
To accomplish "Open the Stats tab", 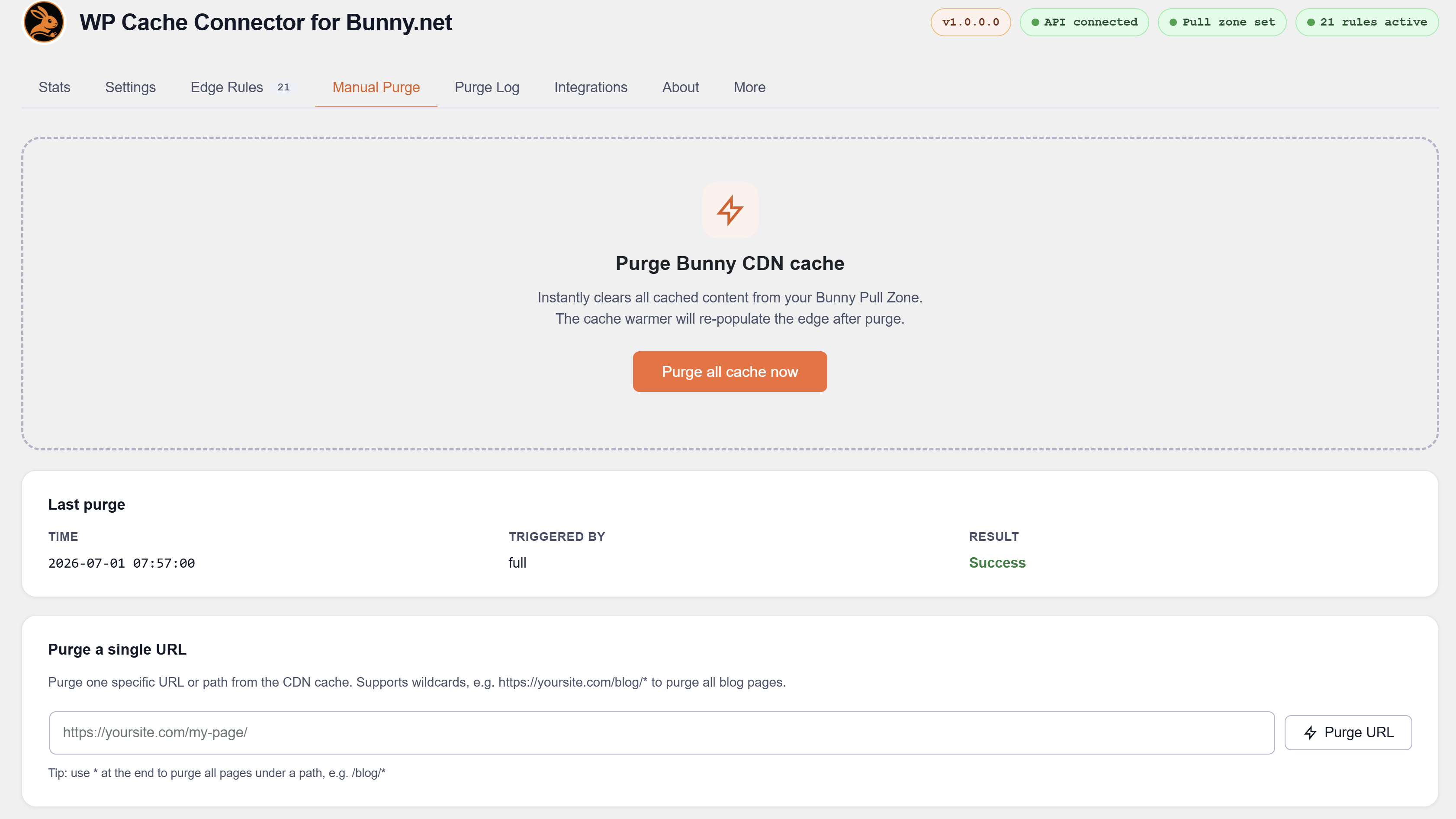I will 54,87.
